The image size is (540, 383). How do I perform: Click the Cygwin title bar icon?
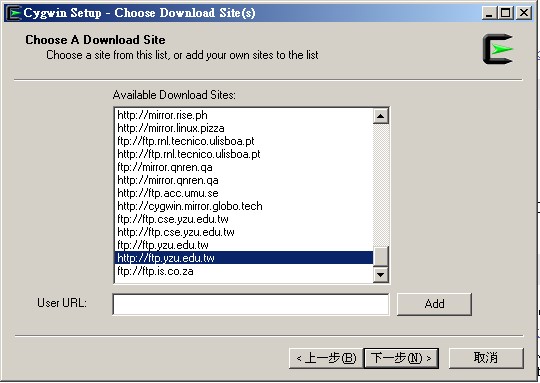click(x=14, y=13)
